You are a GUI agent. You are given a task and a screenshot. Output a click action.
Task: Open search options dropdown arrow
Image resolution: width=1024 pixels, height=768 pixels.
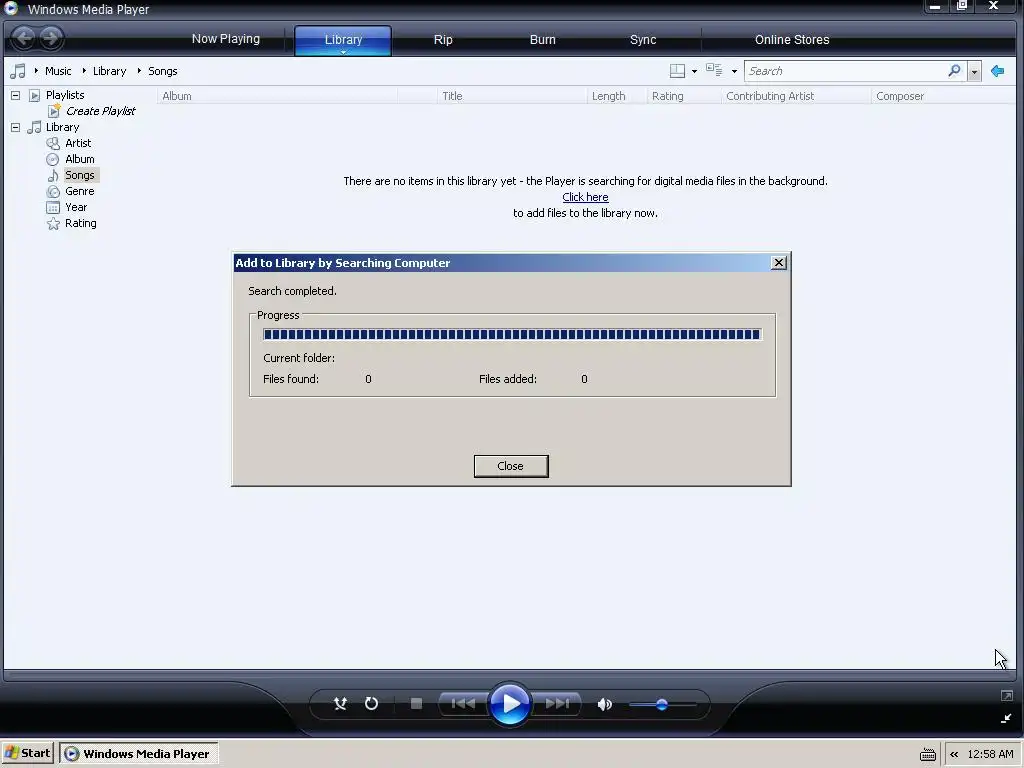[974, 71]
